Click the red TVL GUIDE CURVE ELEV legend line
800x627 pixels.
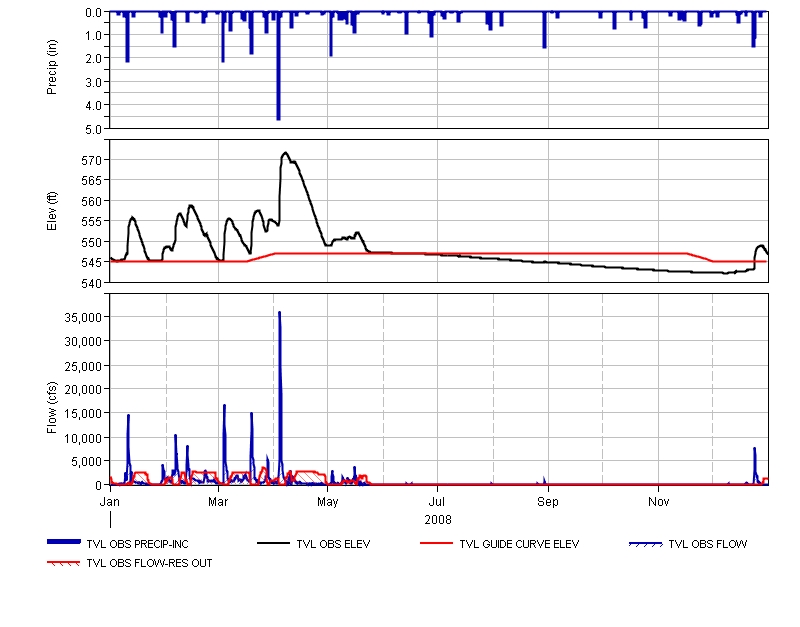tap(436, 544)
